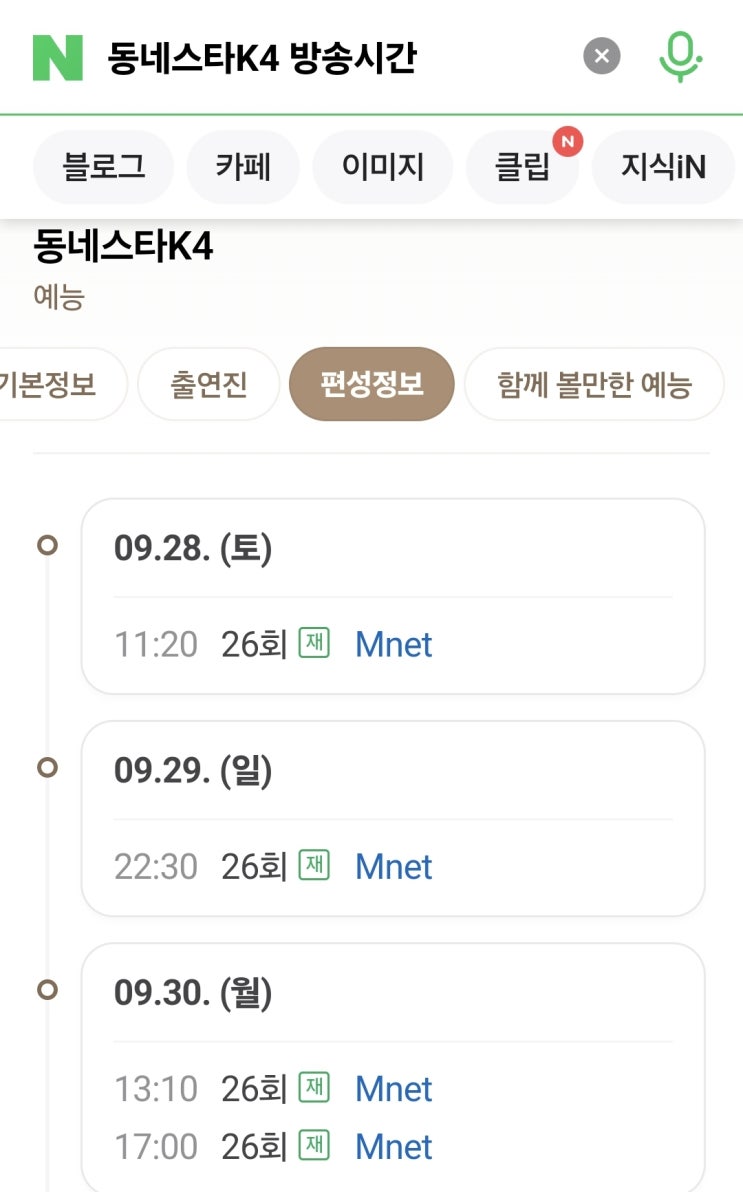Open the 지식iN search category
The height and width of the screenshot is (1192, 743).
tap(663, 166)
